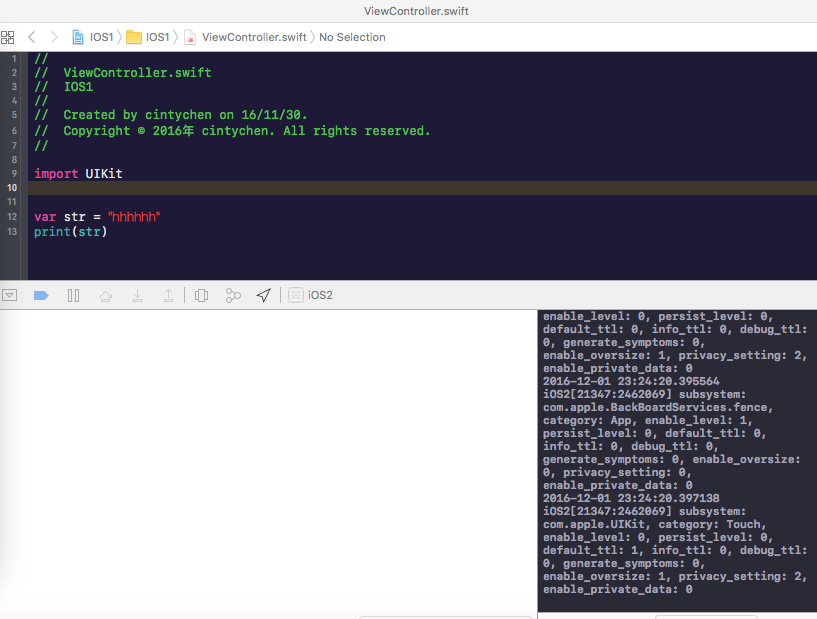Open the No Selection symbol menu
Viewport: 817px width, 619px height.
coord(352,37)
